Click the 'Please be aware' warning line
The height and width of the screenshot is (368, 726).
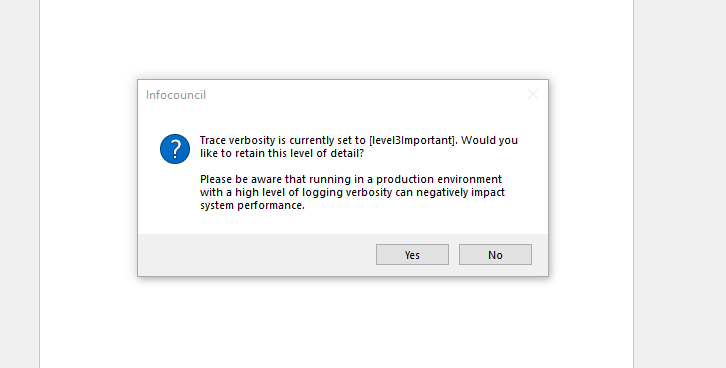351,179
